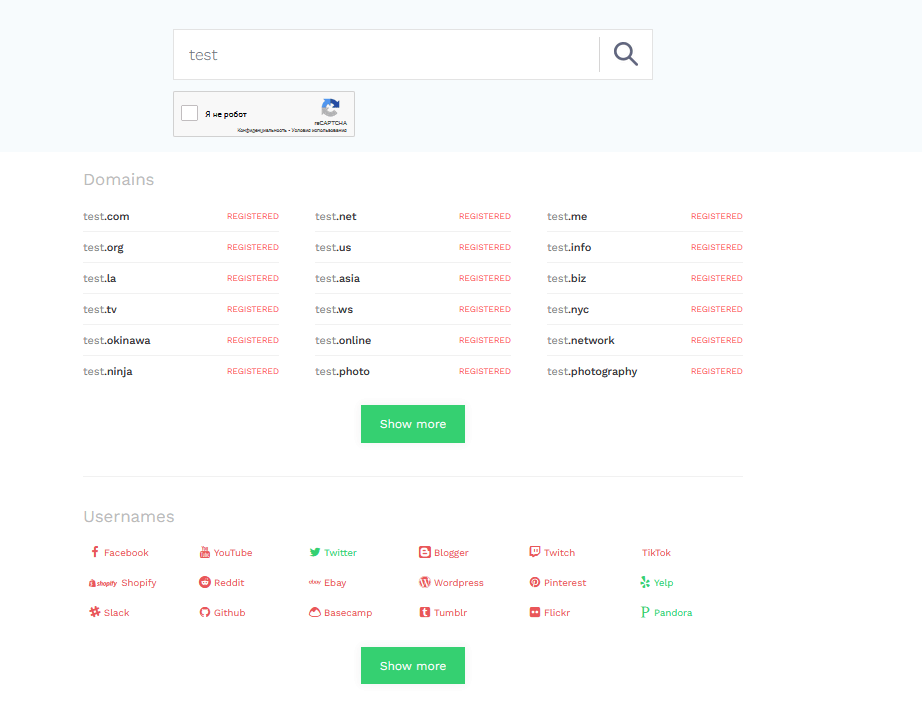This screenshot has width=922, height=712.
Task: Expand domains list with Show more
Action: click(413, 424)
